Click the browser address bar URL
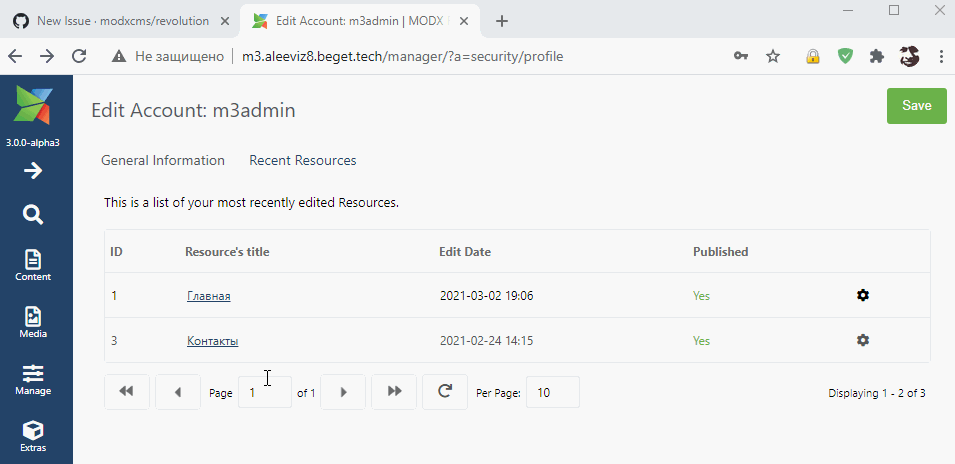 (x=403, y=57)
